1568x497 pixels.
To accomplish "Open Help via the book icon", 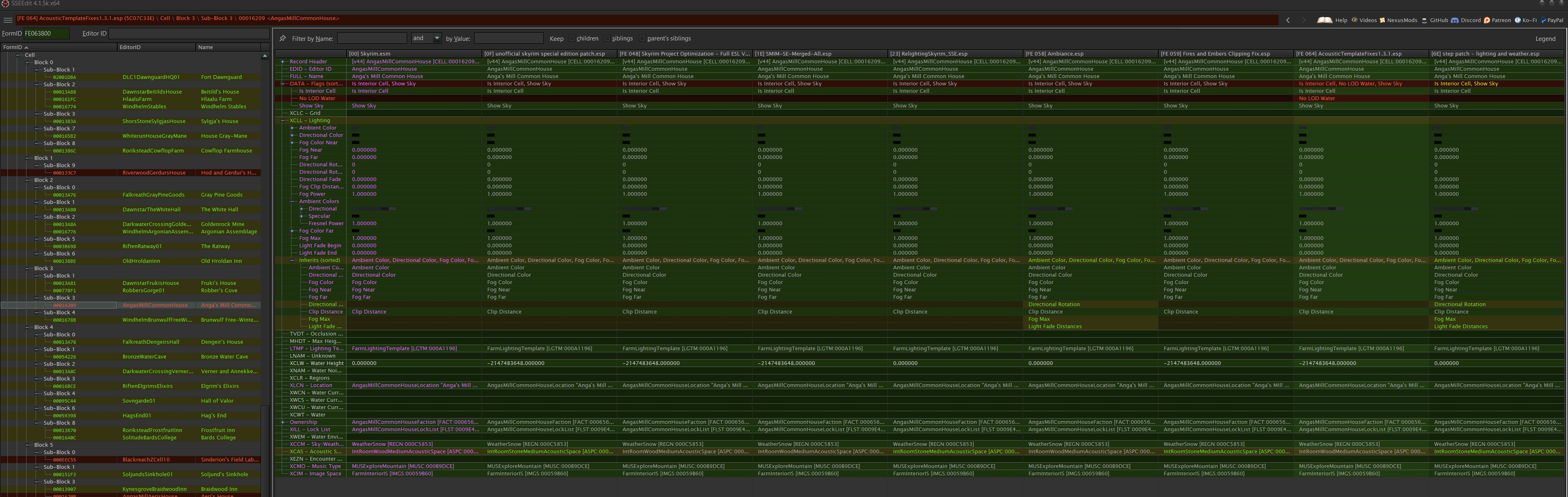I will [x=1325, y=20].
